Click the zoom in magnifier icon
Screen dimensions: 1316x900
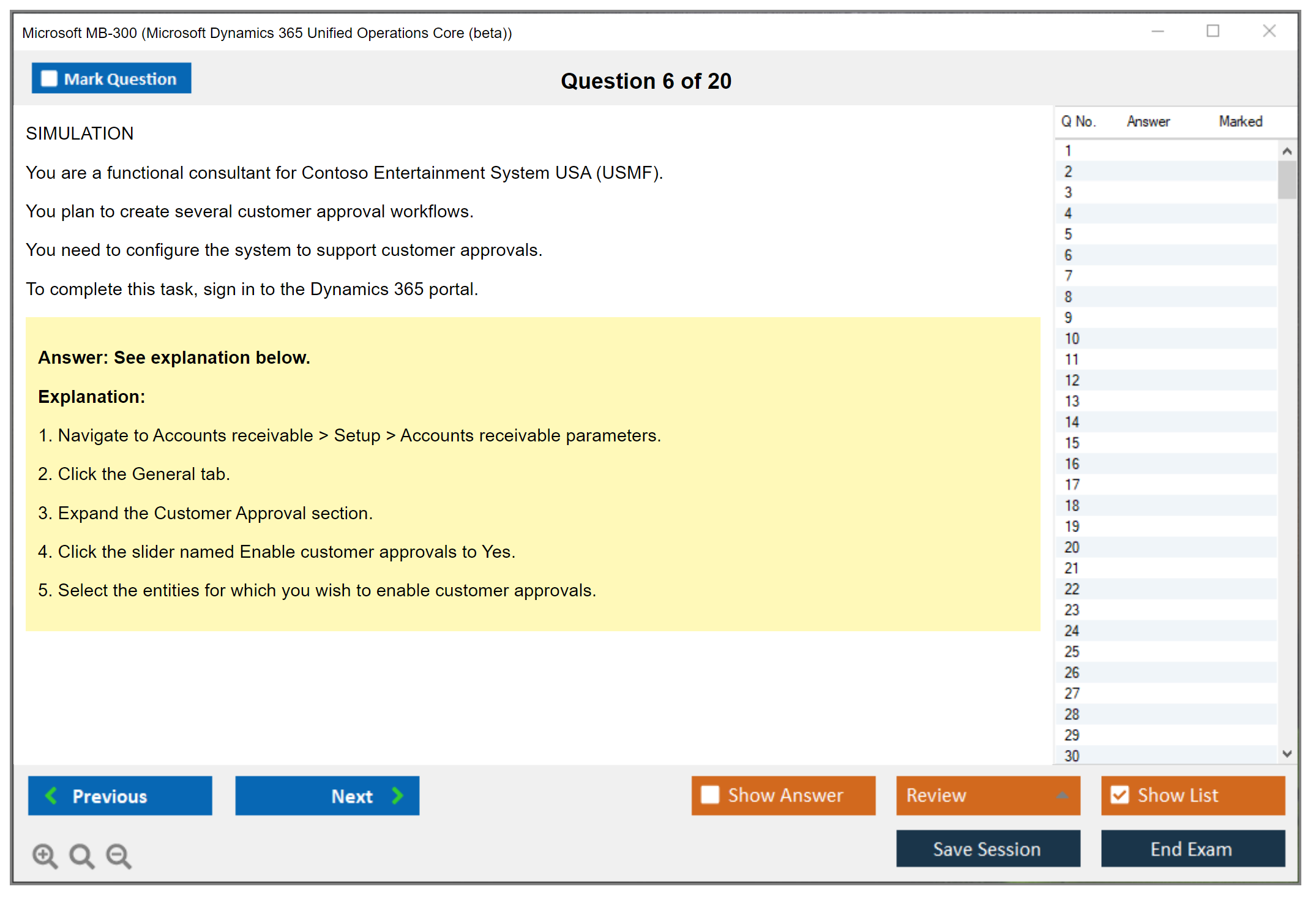coord(45,855)
